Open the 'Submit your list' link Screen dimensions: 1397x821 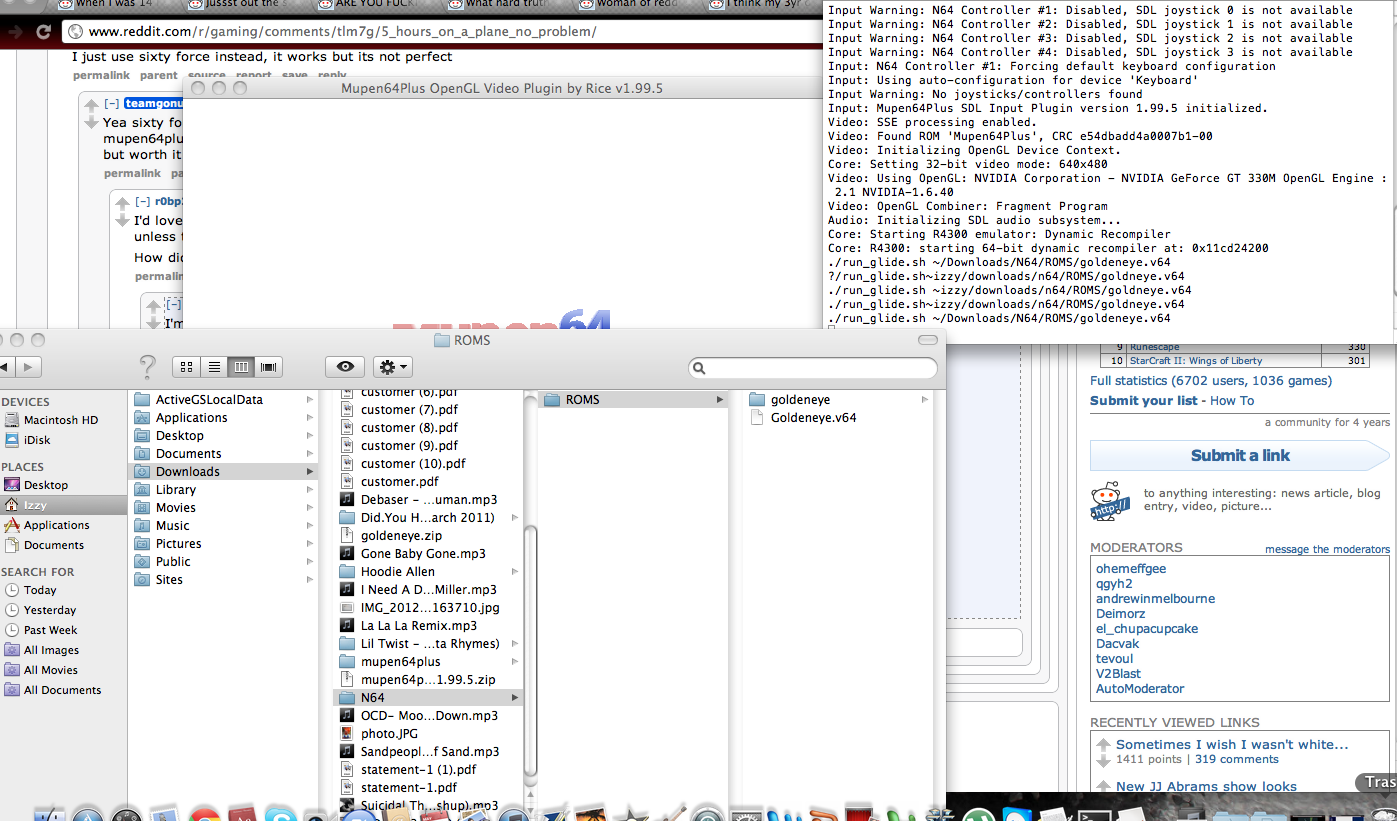(x=1143, y=401)
